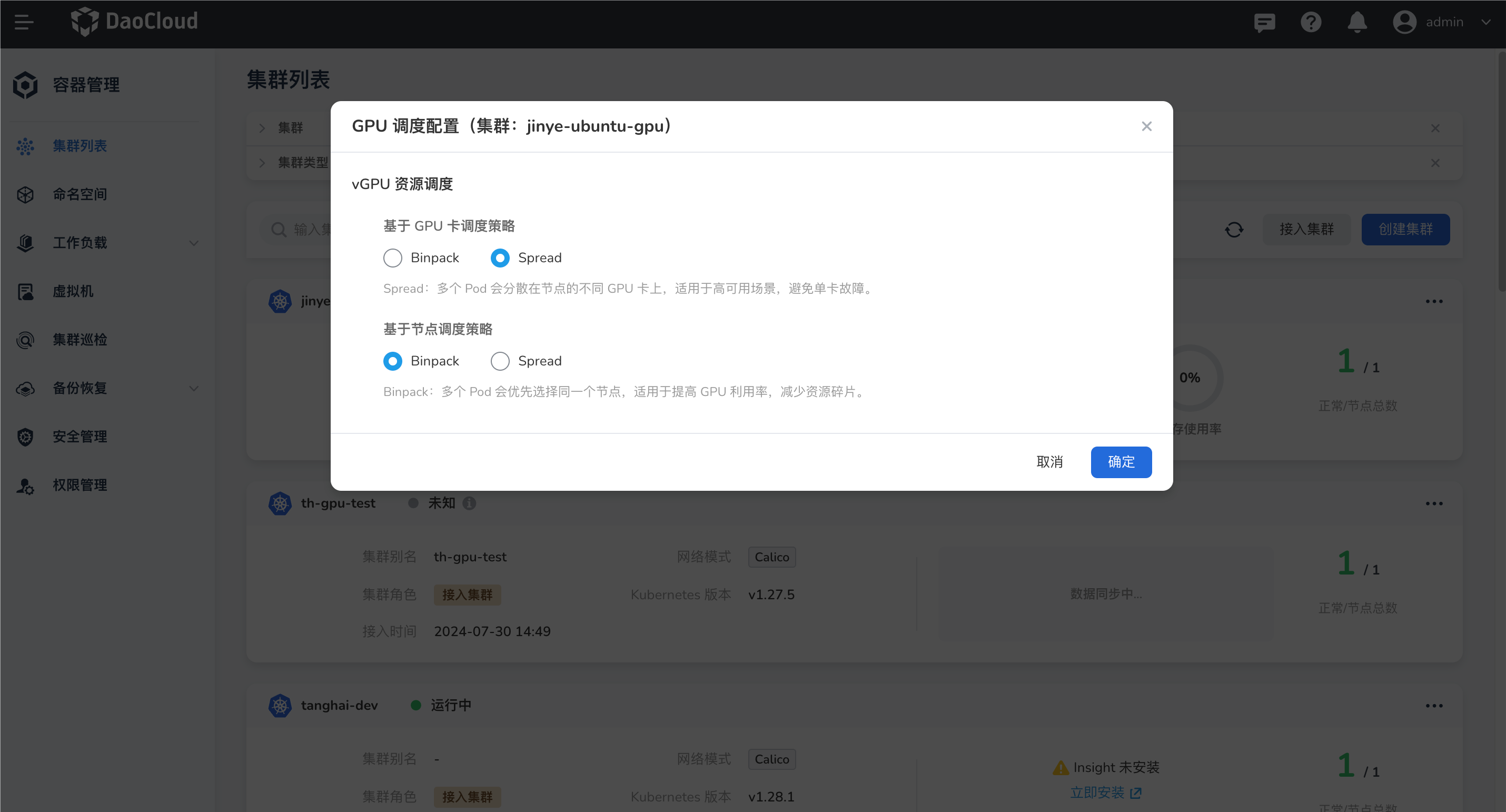The width and height of the screenshot is (1506, 812).
Task: Expand the 备份恢复 sidebar menu
Action: (x=193, y=388)
